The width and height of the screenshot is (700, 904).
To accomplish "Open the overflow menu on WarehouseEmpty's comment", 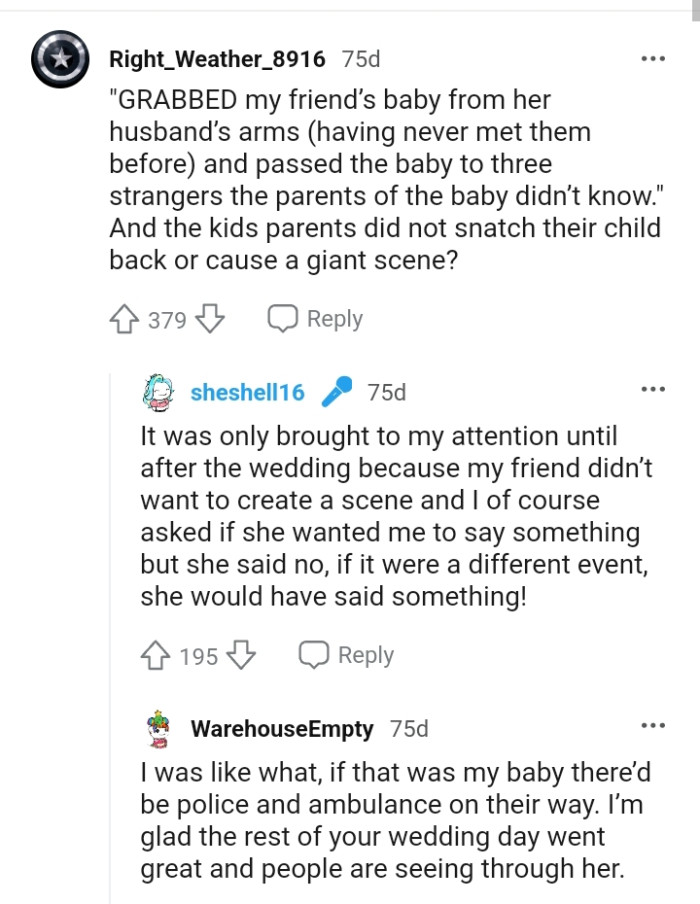I will pos(653,725).
